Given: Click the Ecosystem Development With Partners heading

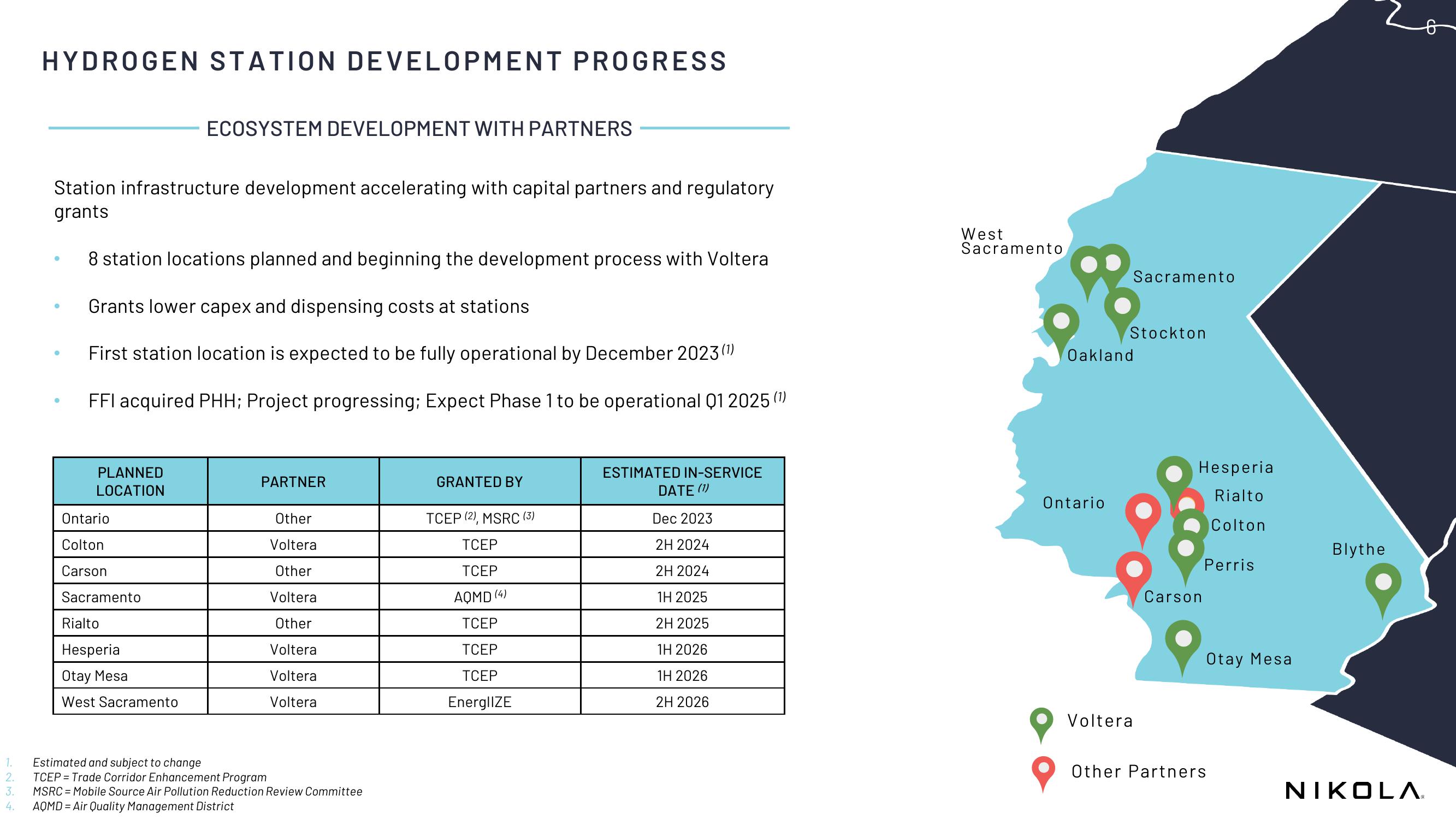Looking at the screenshot, I should [x=419, y=128].
